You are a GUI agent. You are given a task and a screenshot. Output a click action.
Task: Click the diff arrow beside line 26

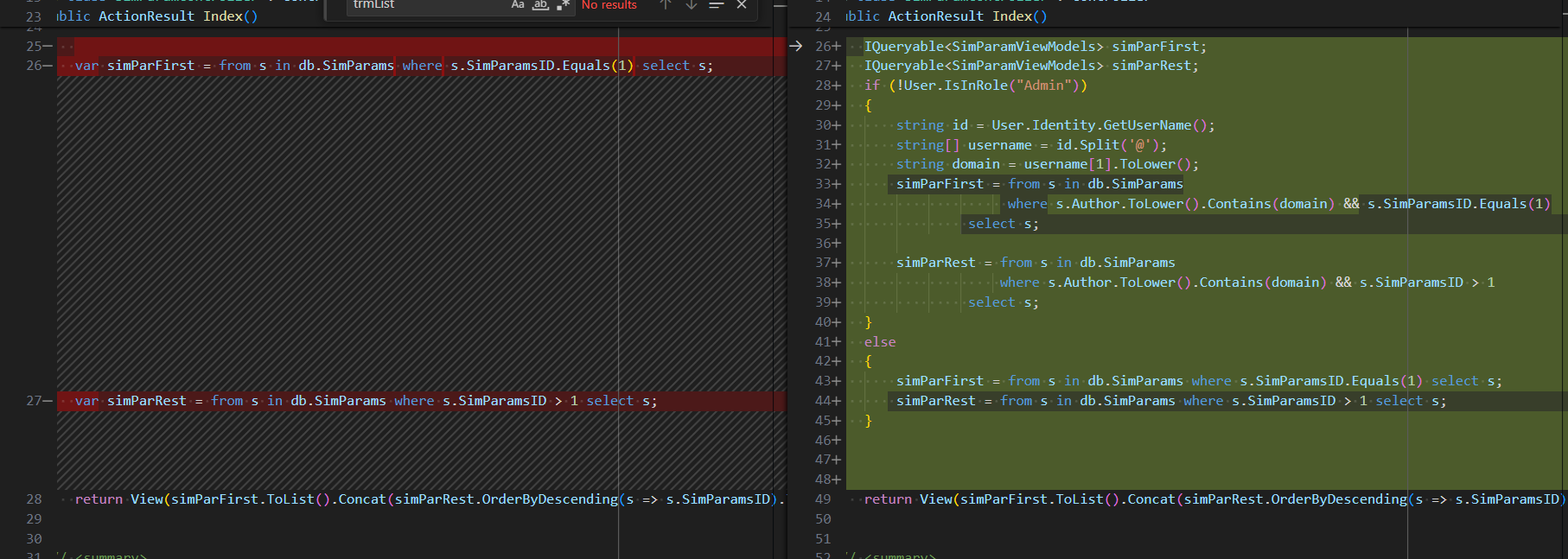pos(796,46)
